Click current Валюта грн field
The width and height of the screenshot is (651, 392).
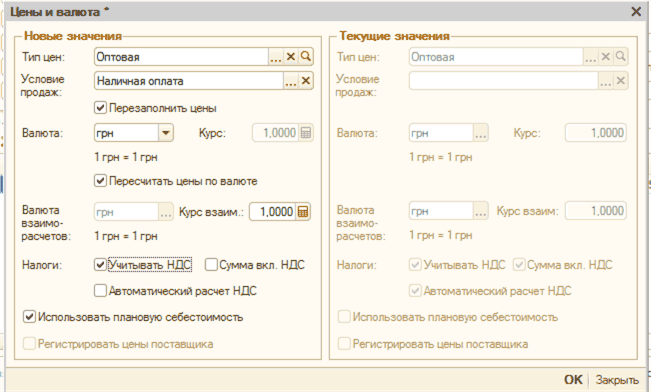click(441, 133)
